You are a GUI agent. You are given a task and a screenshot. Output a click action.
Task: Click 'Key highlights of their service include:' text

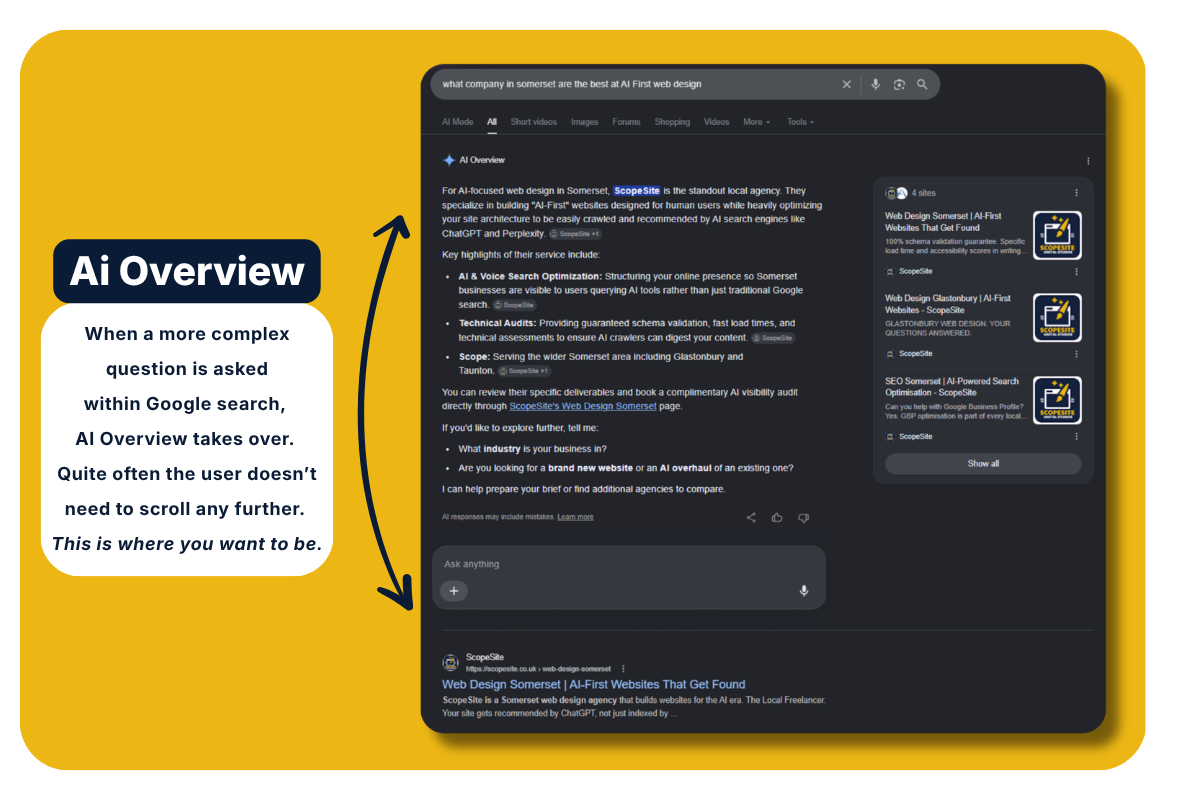point(521,255)
